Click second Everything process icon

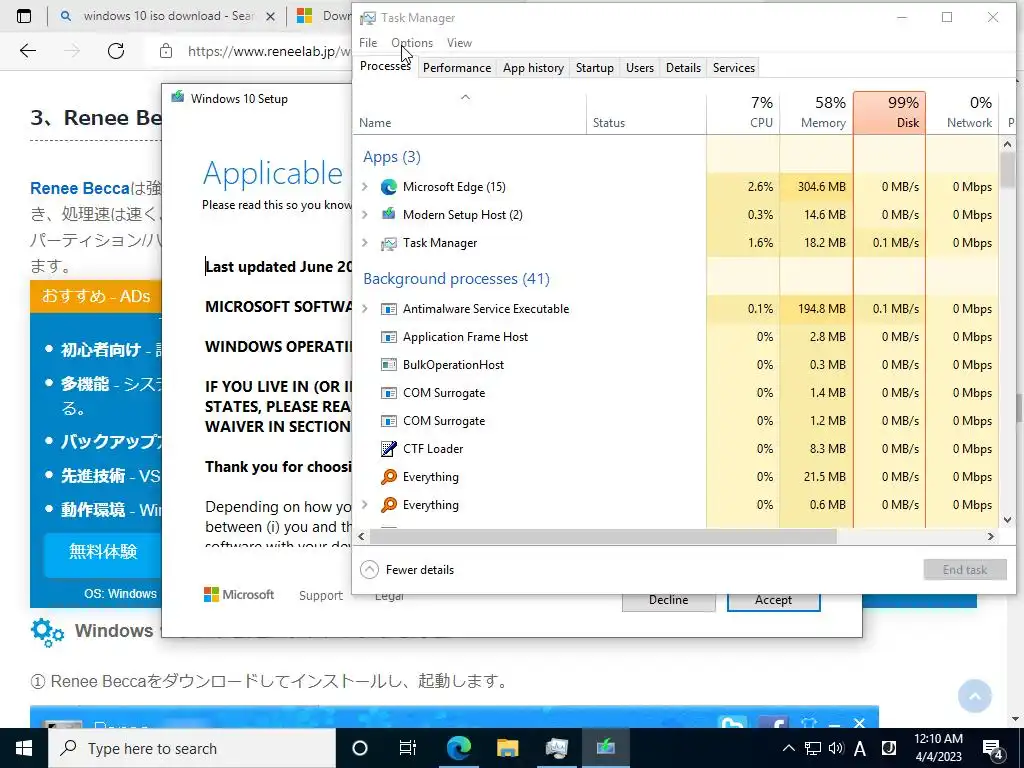pyautogui.click(x=389, y=505)
